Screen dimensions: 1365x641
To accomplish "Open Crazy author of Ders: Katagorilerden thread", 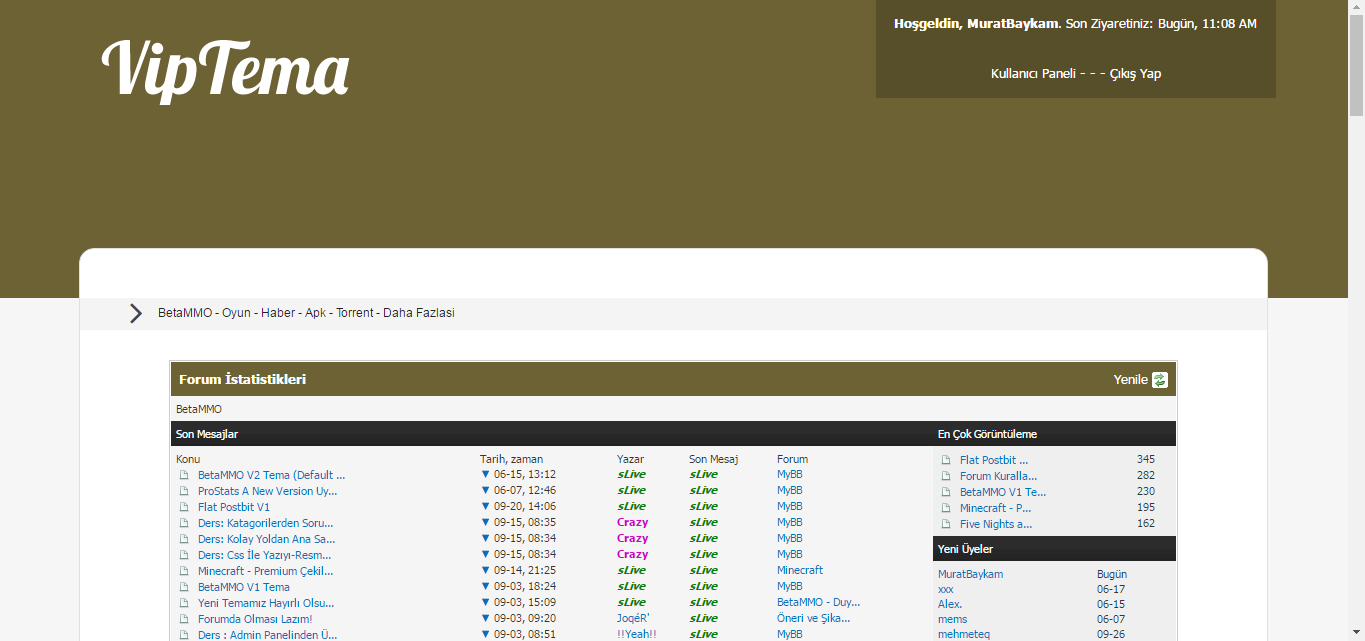I will point(632,522).
